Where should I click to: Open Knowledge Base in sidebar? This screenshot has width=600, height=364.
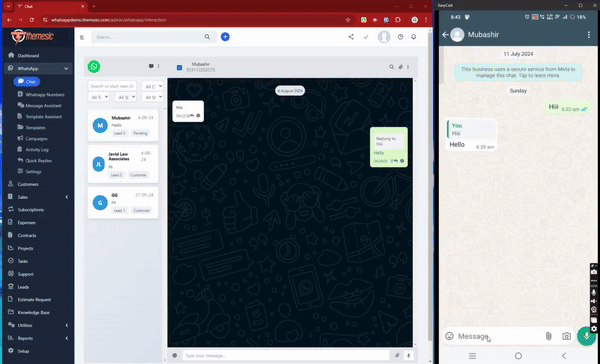click(33, 313)
